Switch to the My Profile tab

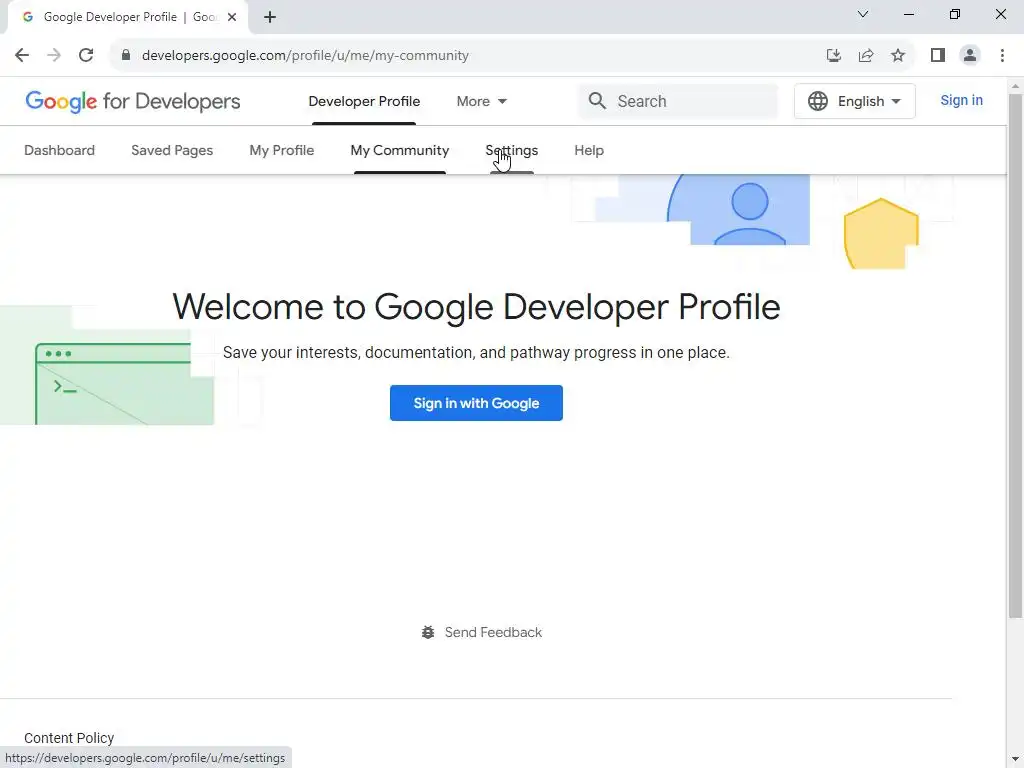click(281, 150)
